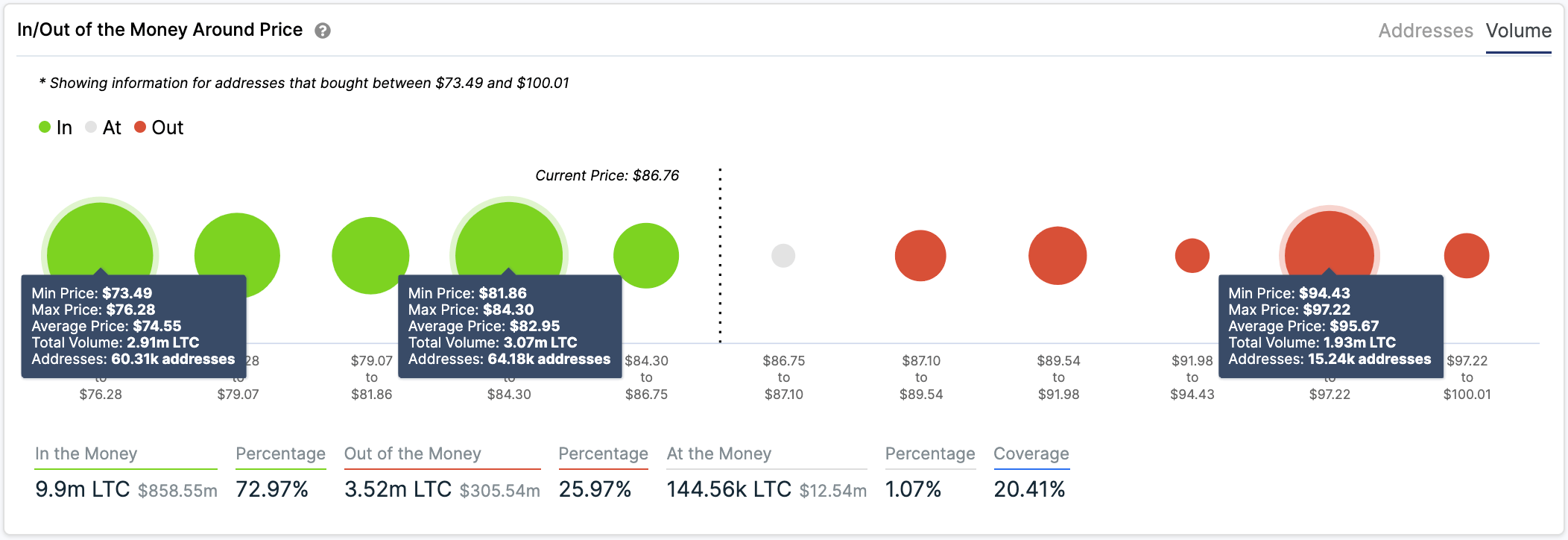Click the red bubble for $89.54 to $91.98
The height and width of the screenshot is (540, 1568).
point(1058,256)
